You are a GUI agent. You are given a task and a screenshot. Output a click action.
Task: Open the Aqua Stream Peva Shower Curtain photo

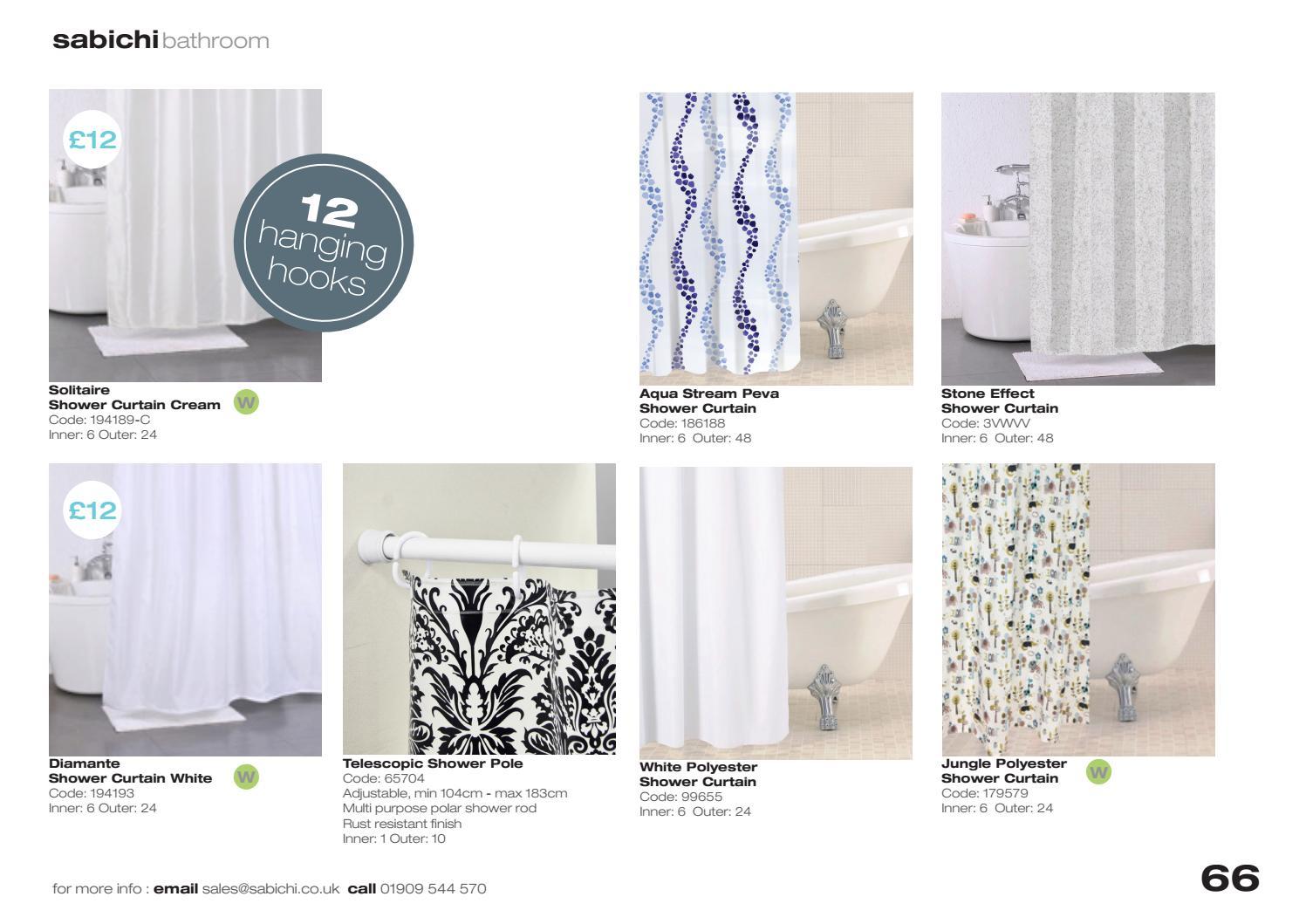[x=776, y=238]
